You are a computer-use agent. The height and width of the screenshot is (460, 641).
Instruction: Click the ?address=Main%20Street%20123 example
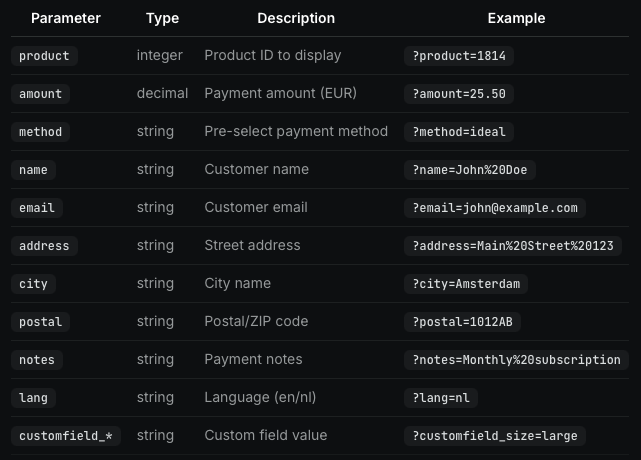pyautogui.click(x=512, y=246)
